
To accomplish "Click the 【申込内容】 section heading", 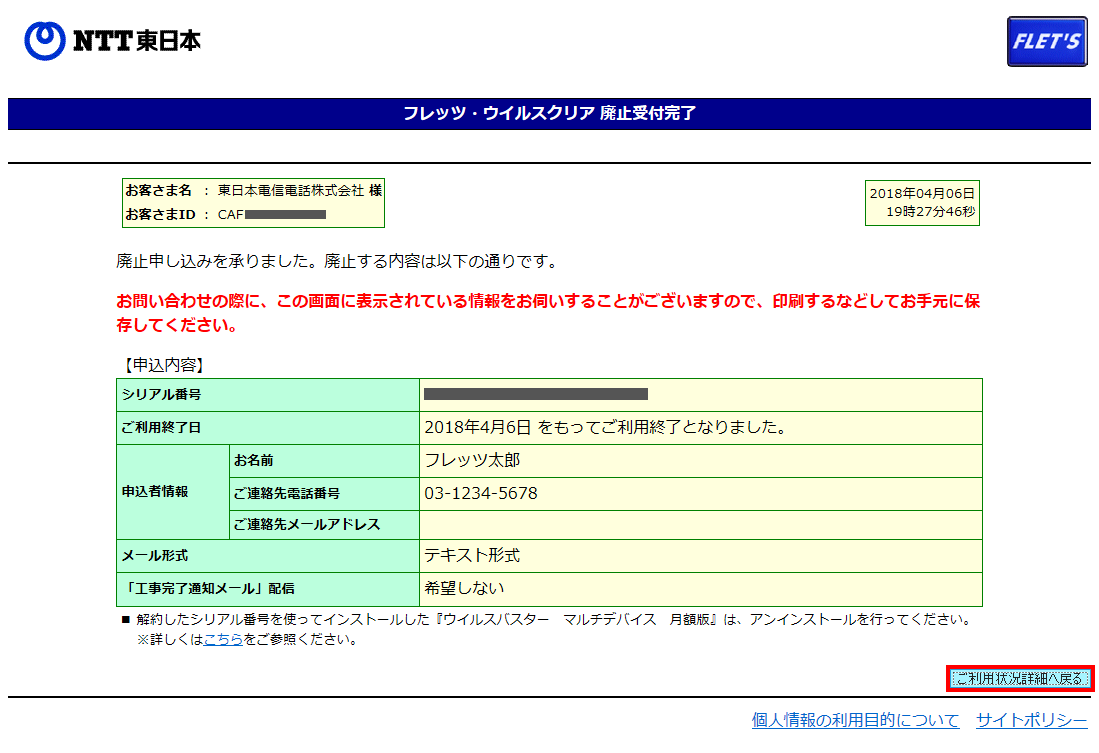I will 160,366.
